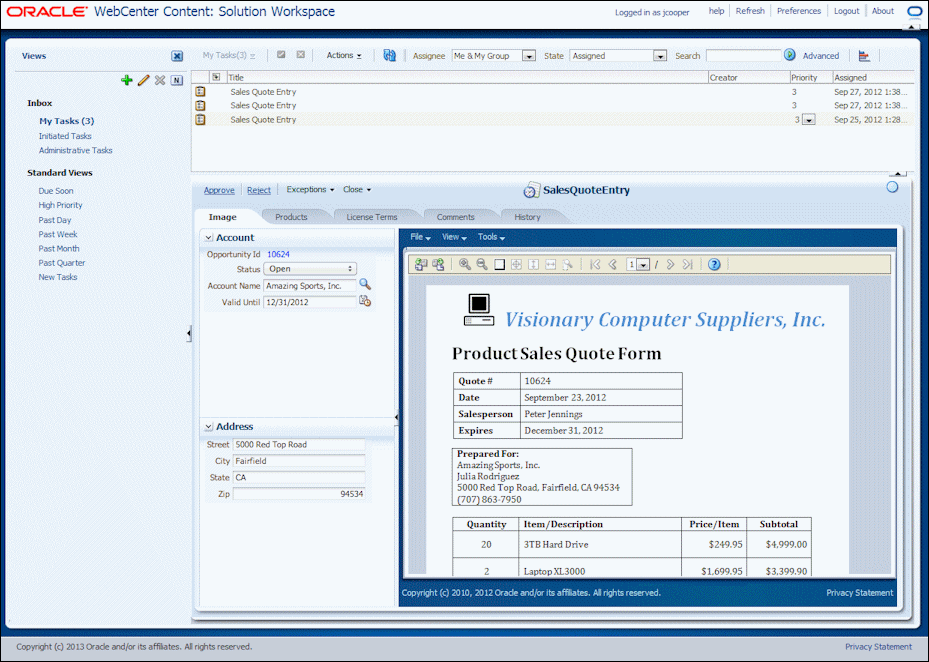This screenshot has height=662, width=929.
Task: Click the viewer fit-to-width icon
Action: click(x=550, y=264)
